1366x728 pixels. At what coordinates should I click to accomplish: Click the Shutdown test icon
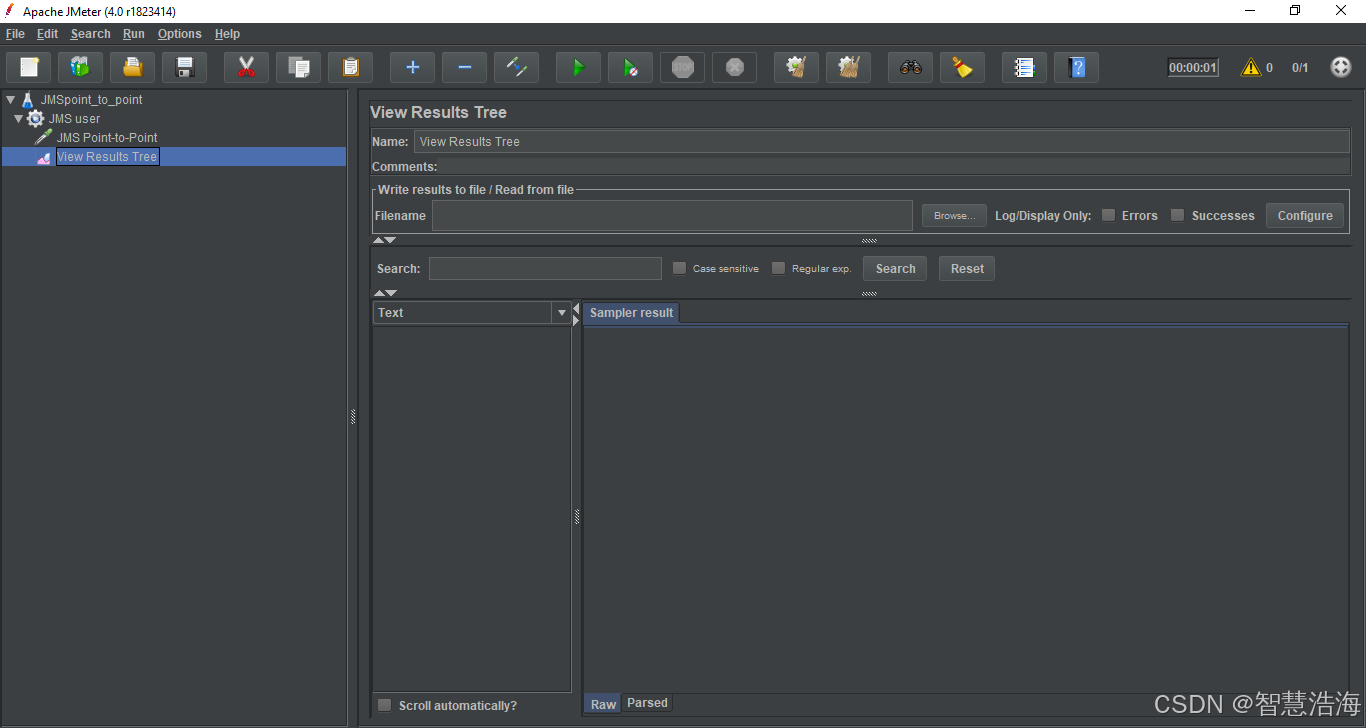click(734, 68)
